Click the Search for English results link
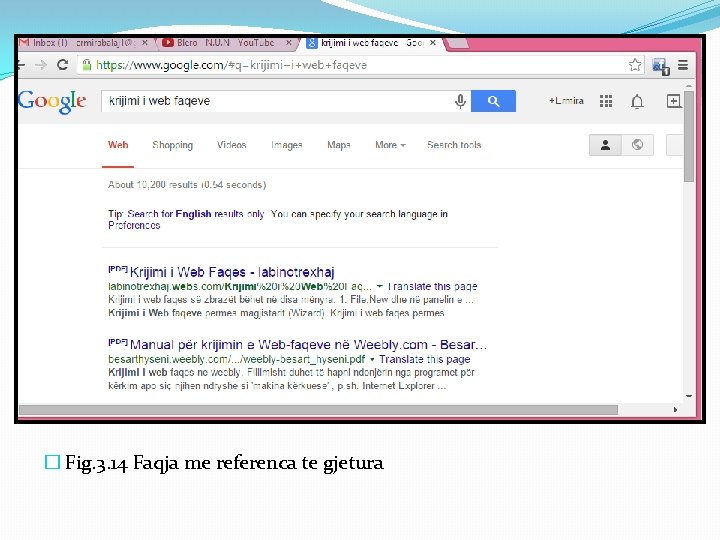This screenshot has width=720, height=540. (x=196, y=214)
